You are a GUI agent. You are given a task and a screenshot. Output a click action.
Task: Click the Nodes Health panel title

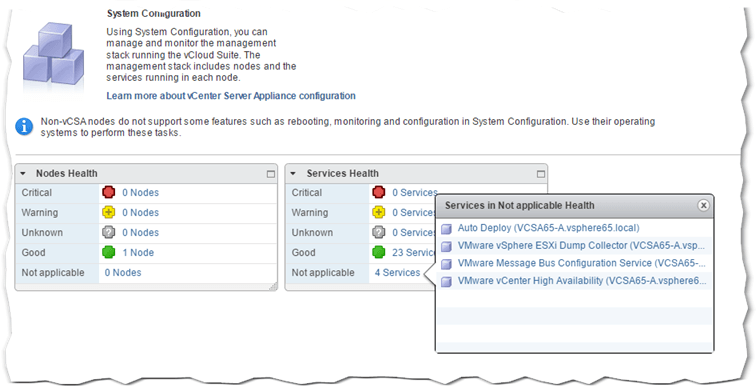pyautogui.click(x=67, y=174)
